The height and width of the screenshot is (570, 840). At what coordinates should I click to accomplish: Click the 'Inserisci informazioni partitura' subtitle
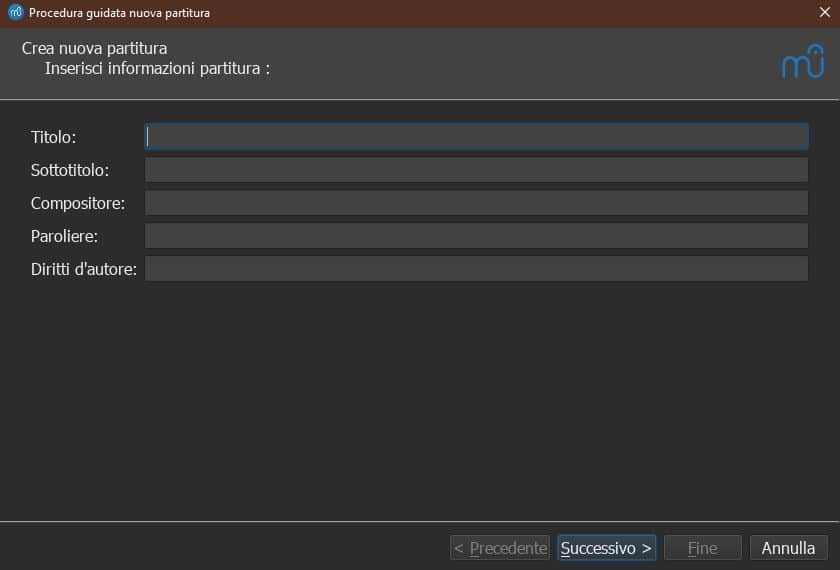(x=158, y=68)
